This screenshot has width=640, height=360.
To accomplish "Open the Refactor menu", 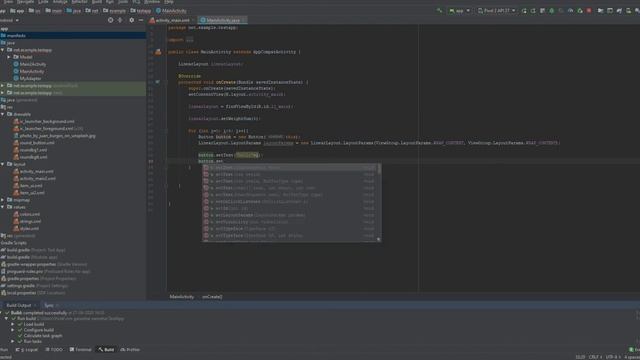I will [x=79, y=2].
